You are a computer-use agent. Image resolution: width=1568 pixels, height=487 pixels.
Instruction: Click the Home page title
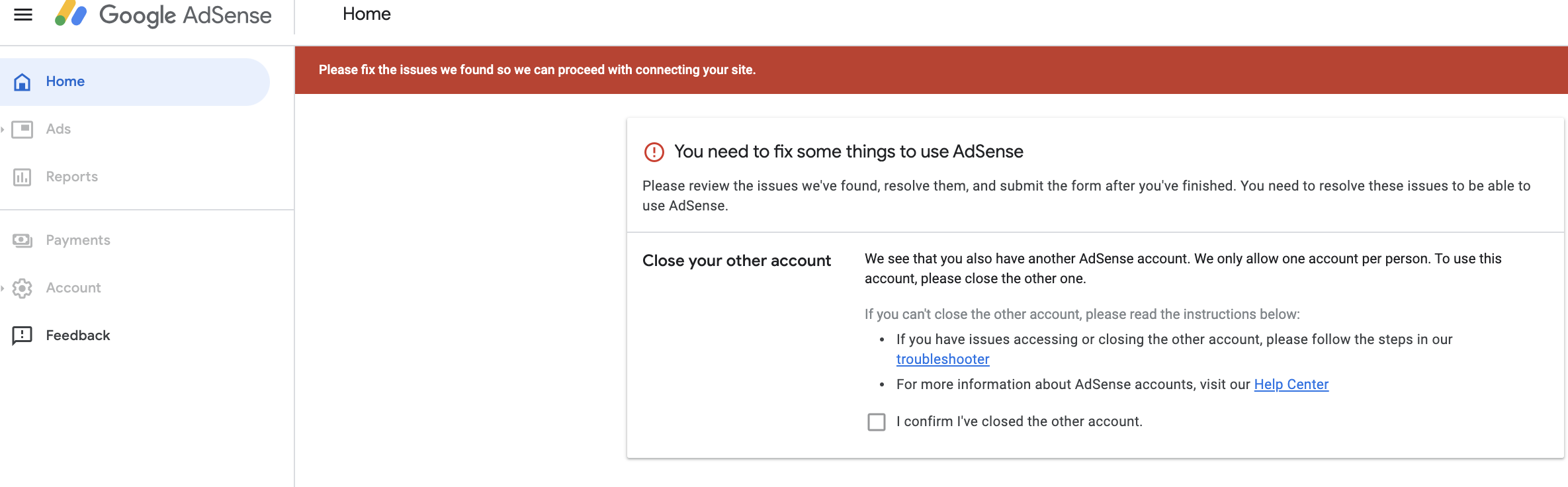(367, 15)
